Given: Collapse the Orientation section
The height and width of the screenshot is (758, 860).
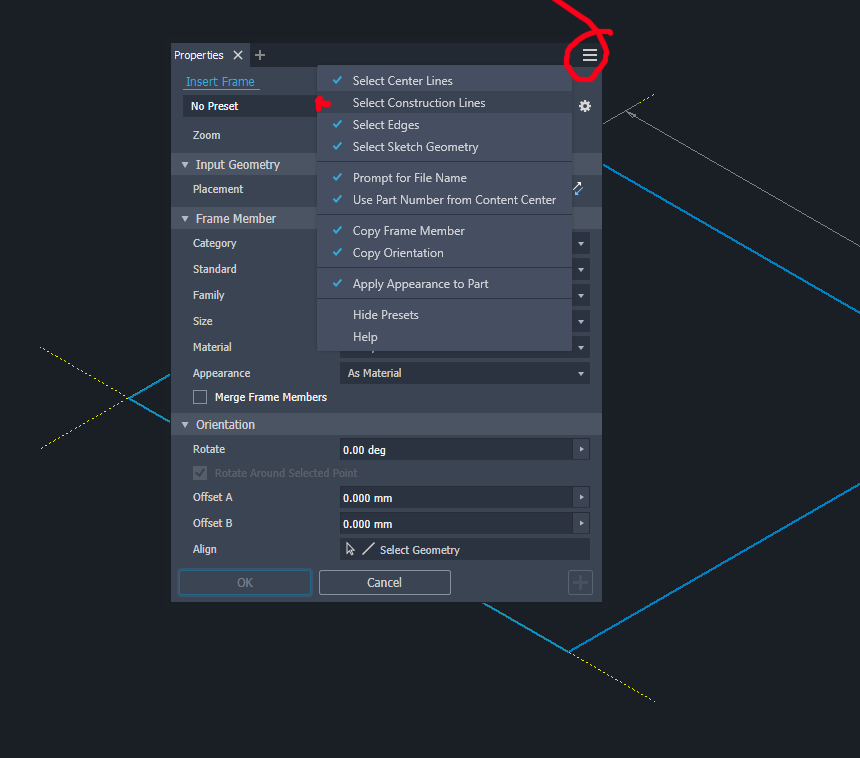Looking at the screenshot, I should coord(185,424).
